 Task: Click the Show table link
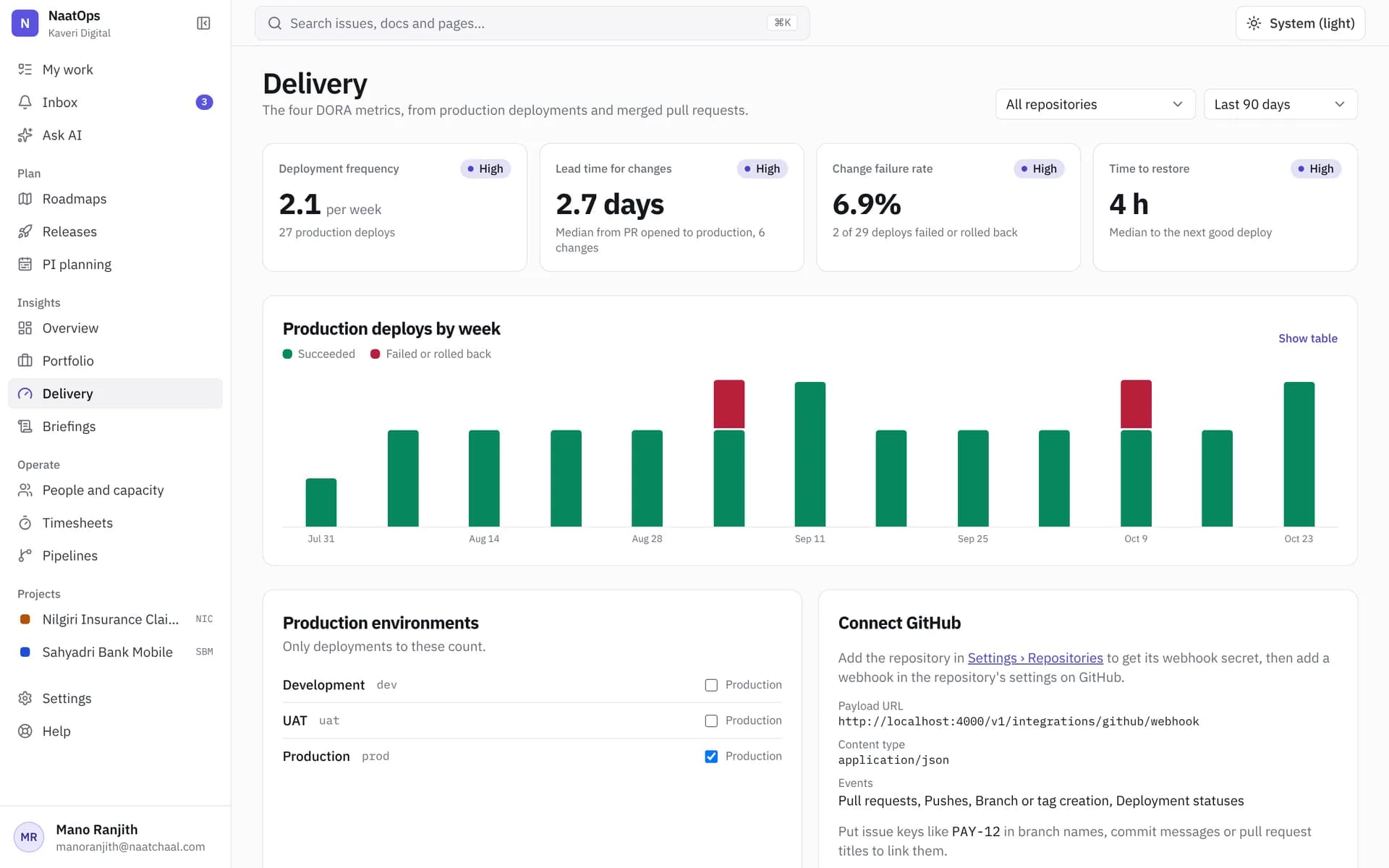[x=1307, y=338]
